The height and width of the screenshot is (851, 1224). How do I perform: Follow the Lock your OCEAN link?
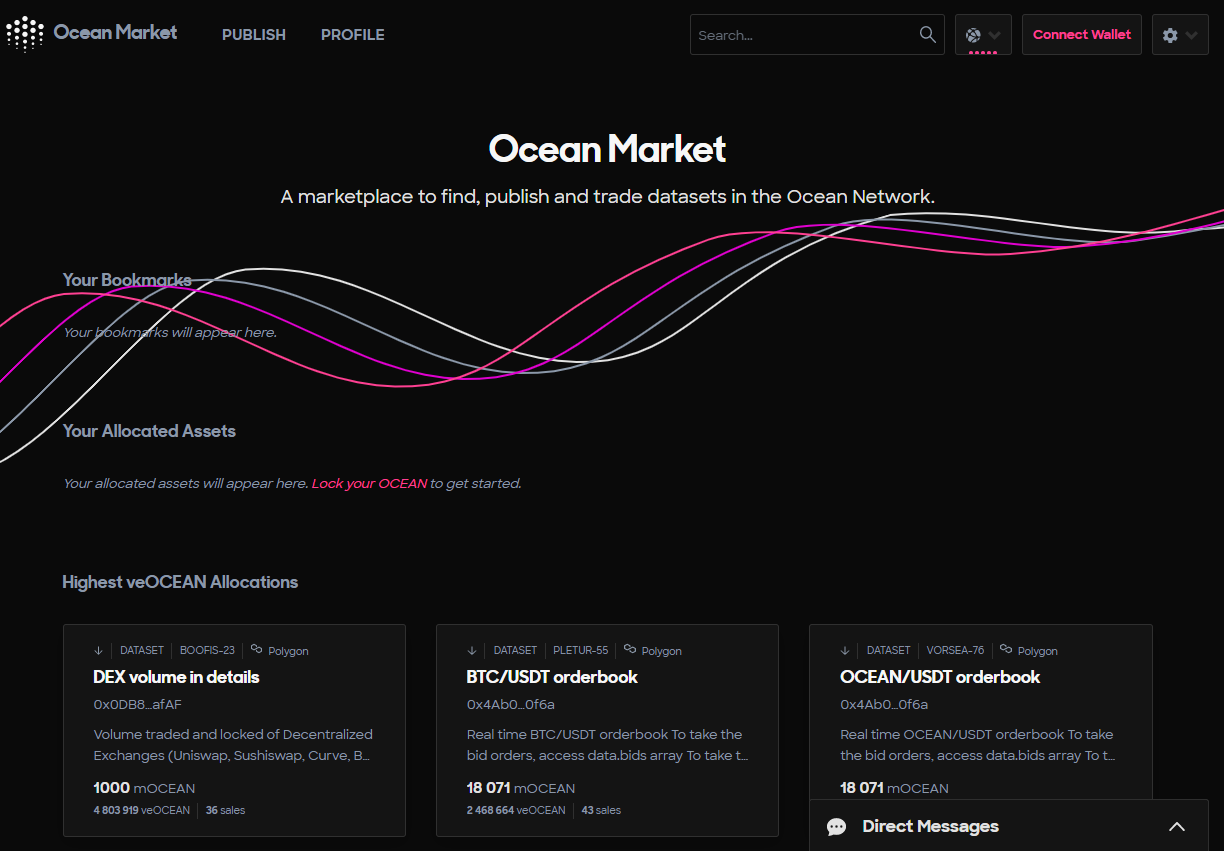pos(370,483)
